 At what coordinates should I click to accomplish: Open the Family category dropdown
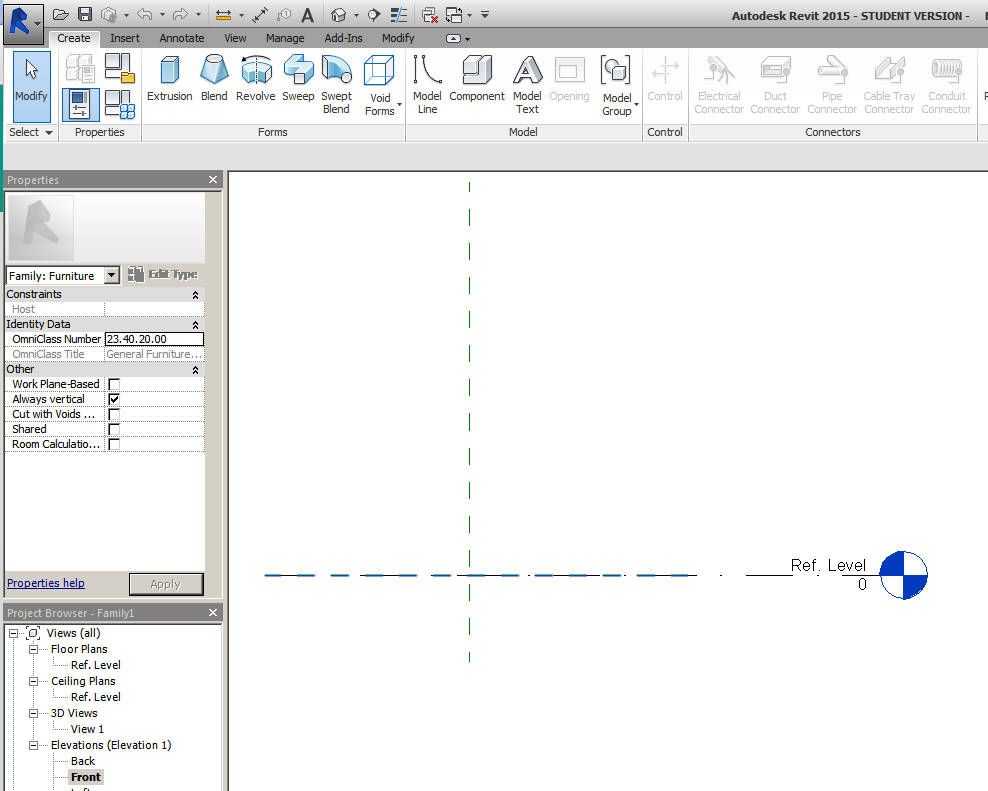coord(112,275)
